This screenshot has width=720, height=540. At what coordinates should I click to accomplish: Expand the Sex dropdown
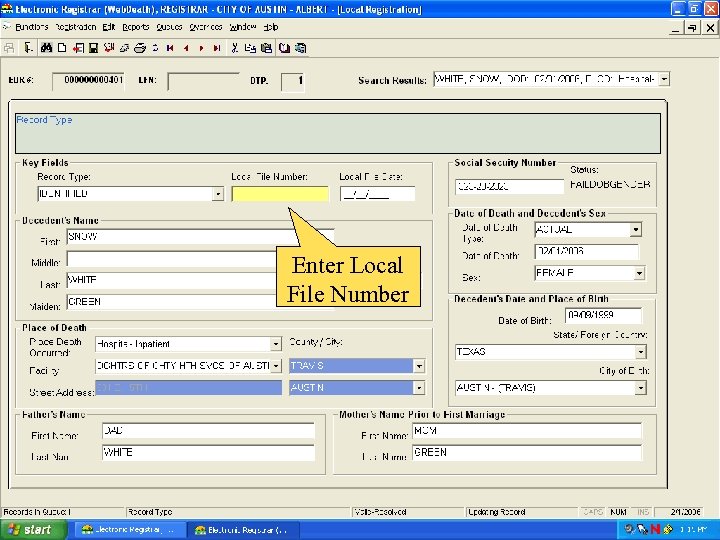639,273
